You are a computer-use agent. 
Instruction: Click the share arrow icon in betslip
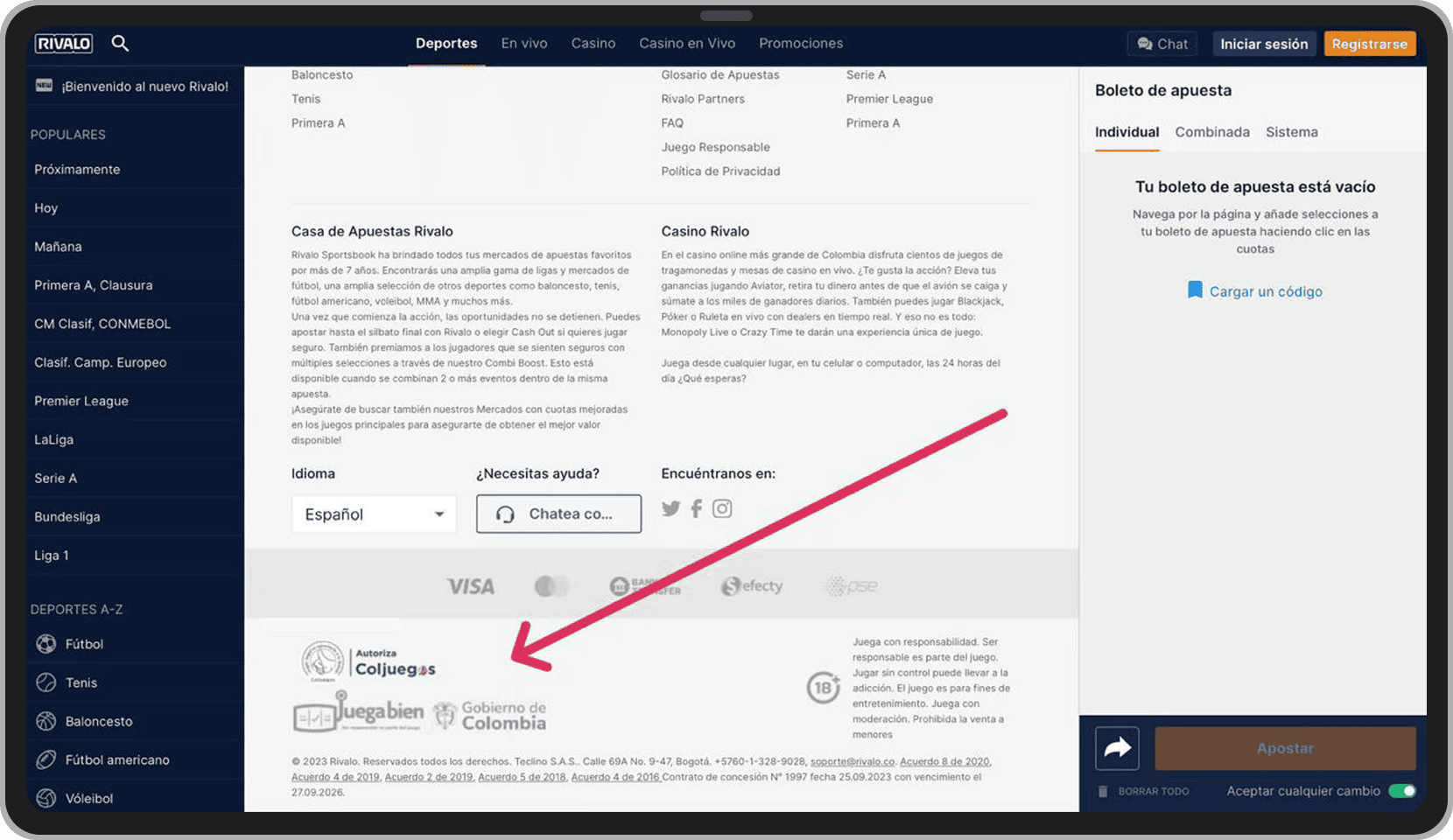coord(1117,748)
